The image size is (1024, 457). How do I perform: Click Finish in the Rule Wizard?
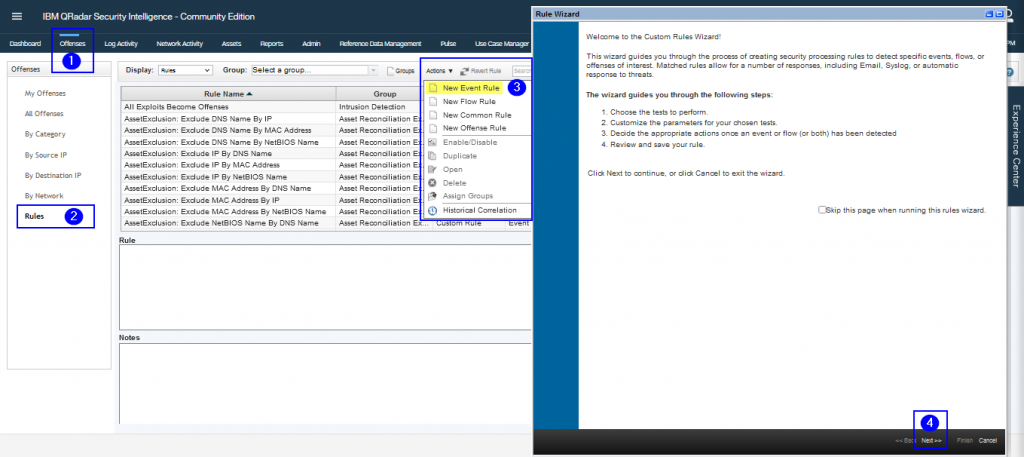tap(965, 441)
